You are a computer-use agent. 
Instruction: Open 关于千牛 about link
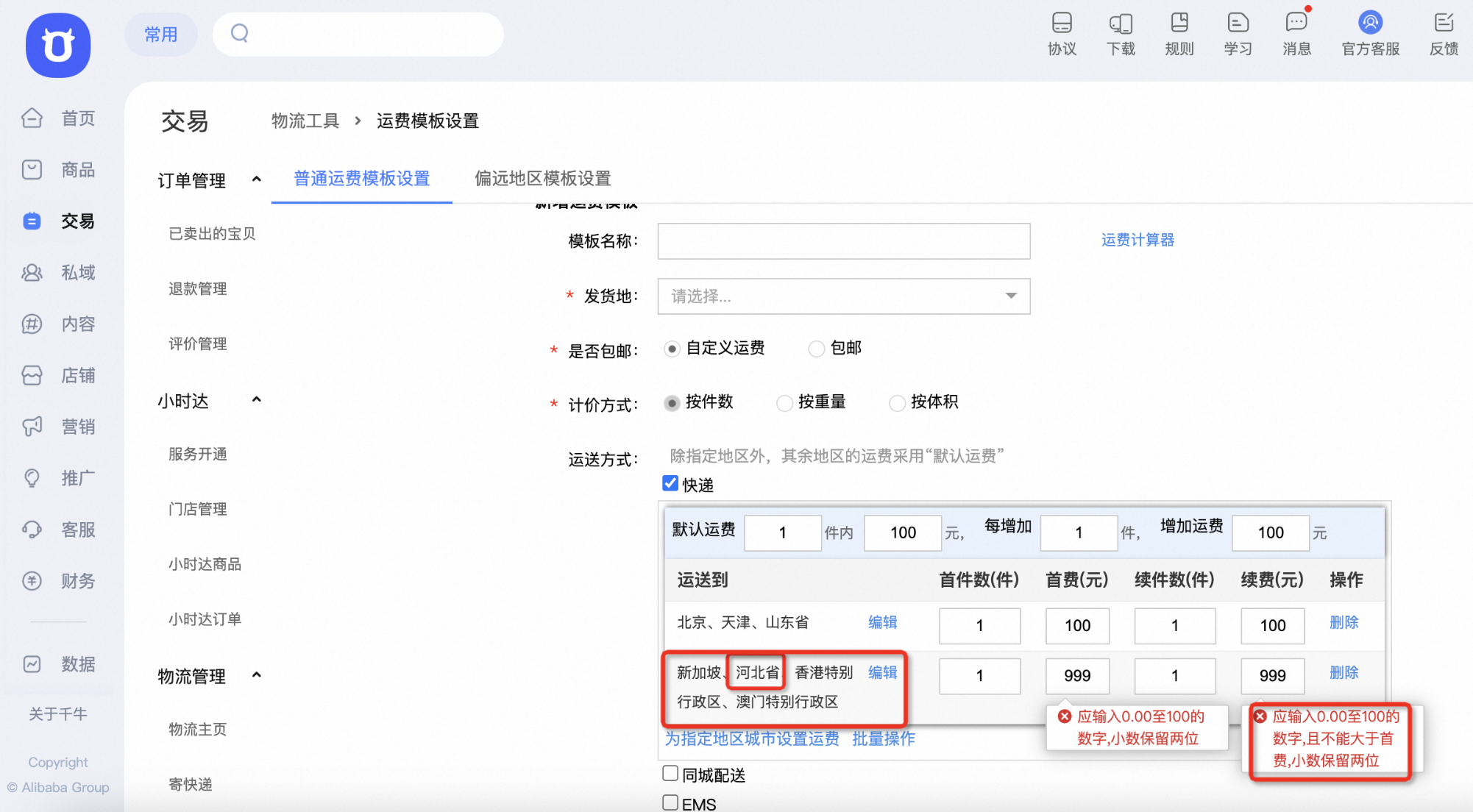[58, 714]
